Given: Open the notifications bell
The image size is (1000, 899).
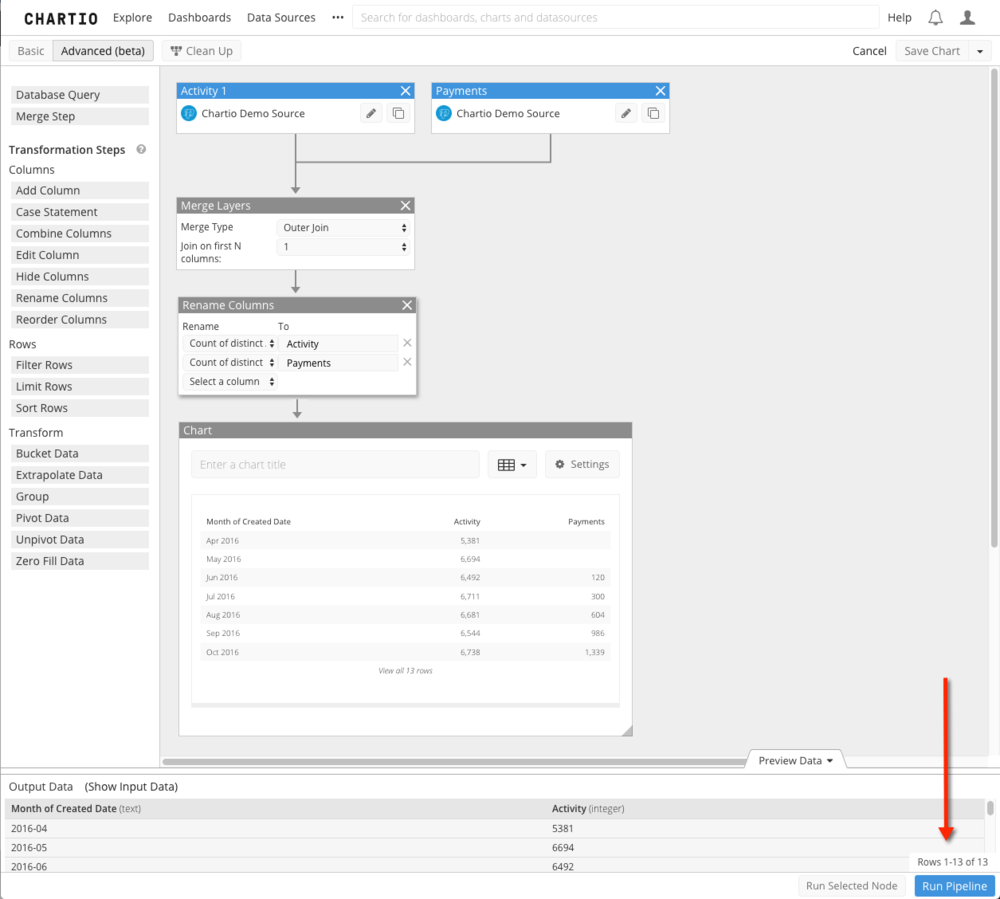Looking at the screenshot, I should pyautogui.click(x=935, y=18).
